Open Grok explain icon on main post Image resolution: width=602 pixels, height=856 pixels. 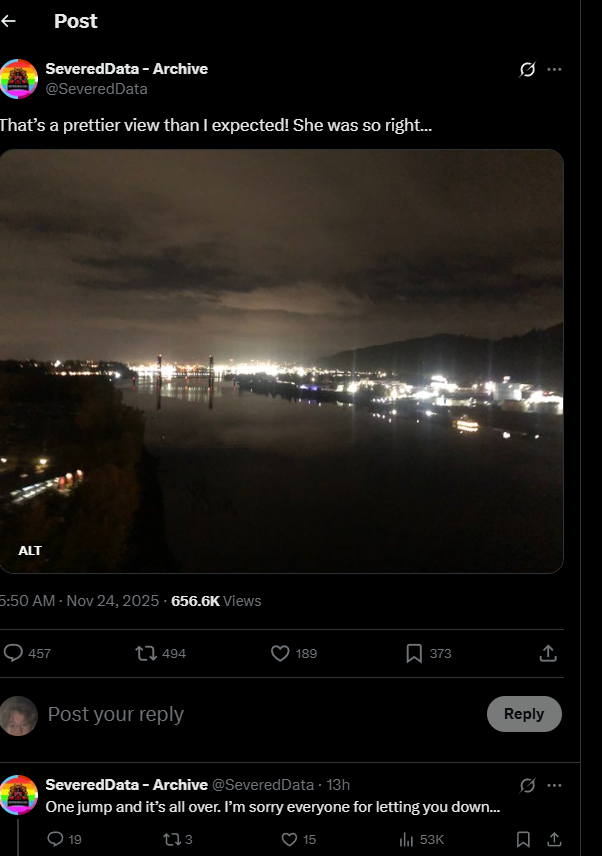[527, 70]
